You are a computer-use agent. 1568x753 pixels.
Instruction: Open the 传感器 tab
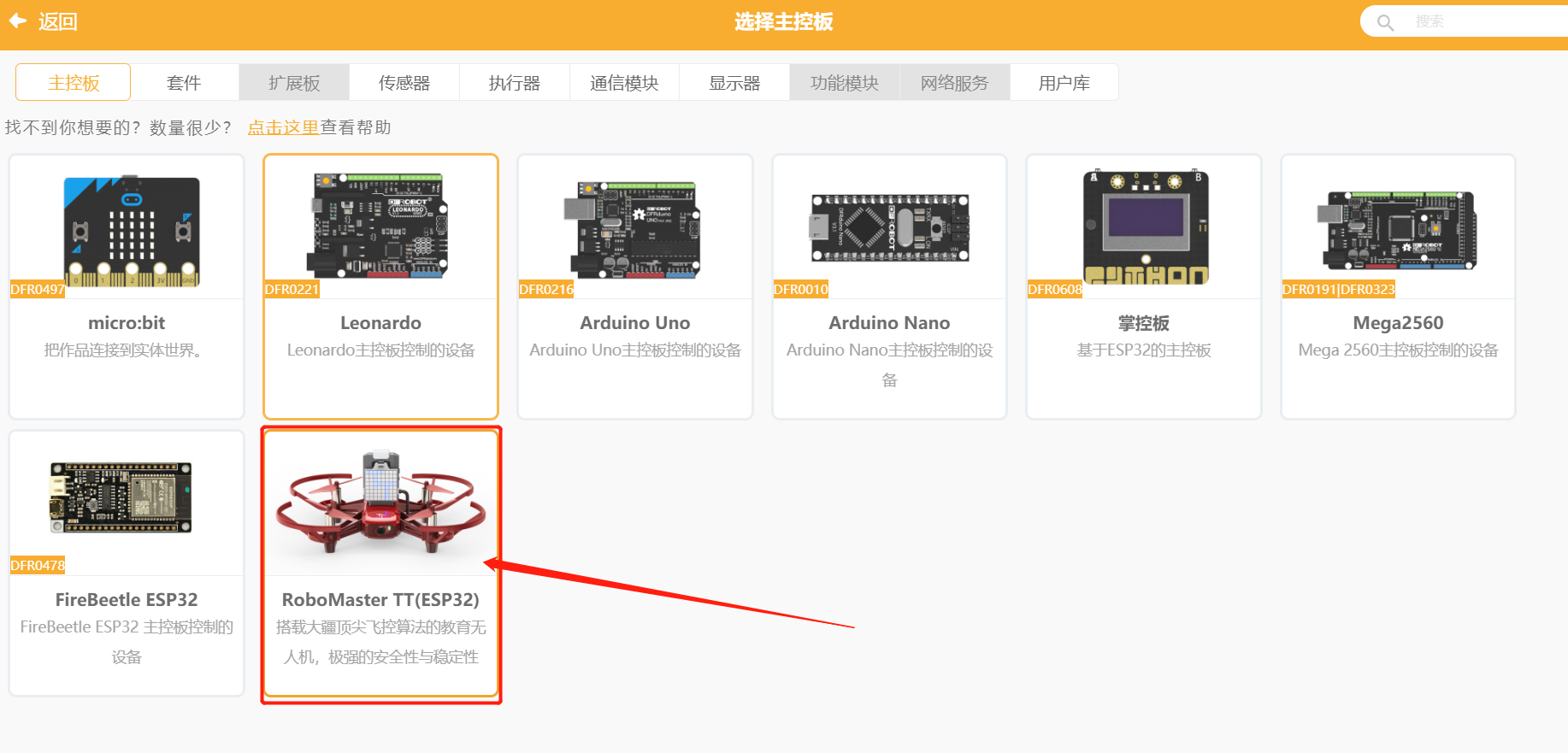pos(404,83)
